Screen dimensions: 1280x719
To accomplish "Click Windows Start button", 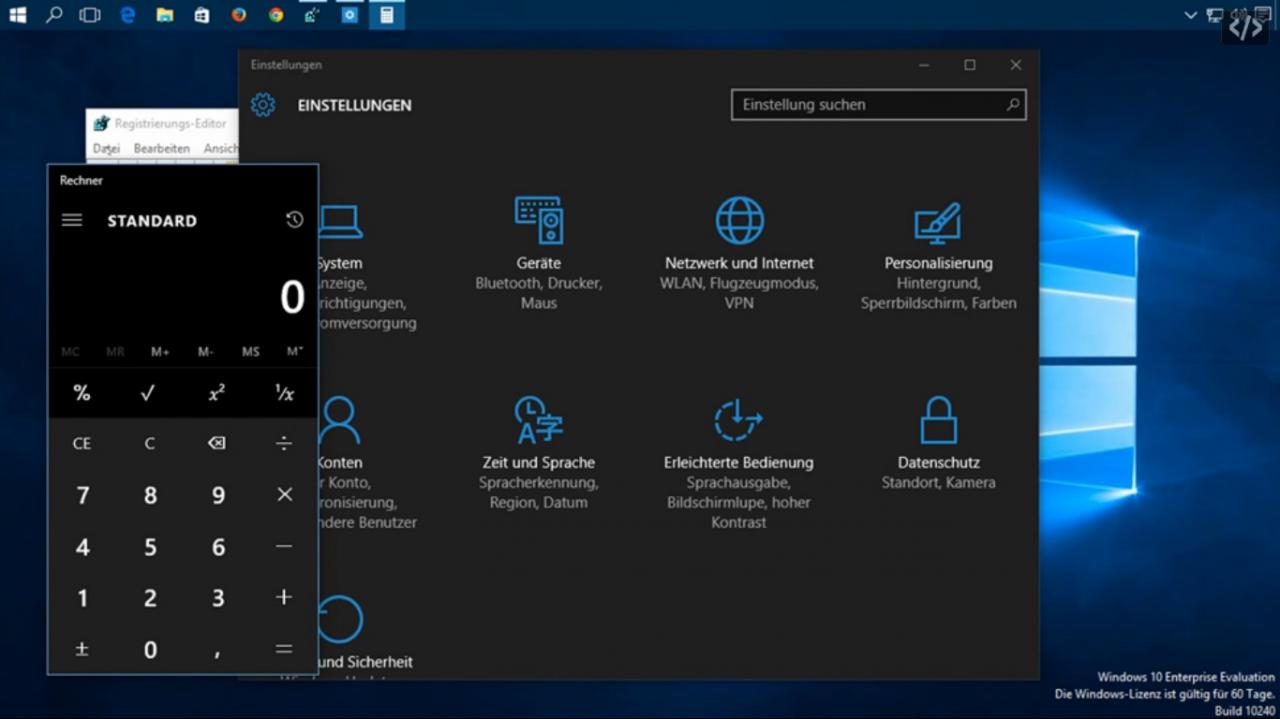I will (18, 15).
